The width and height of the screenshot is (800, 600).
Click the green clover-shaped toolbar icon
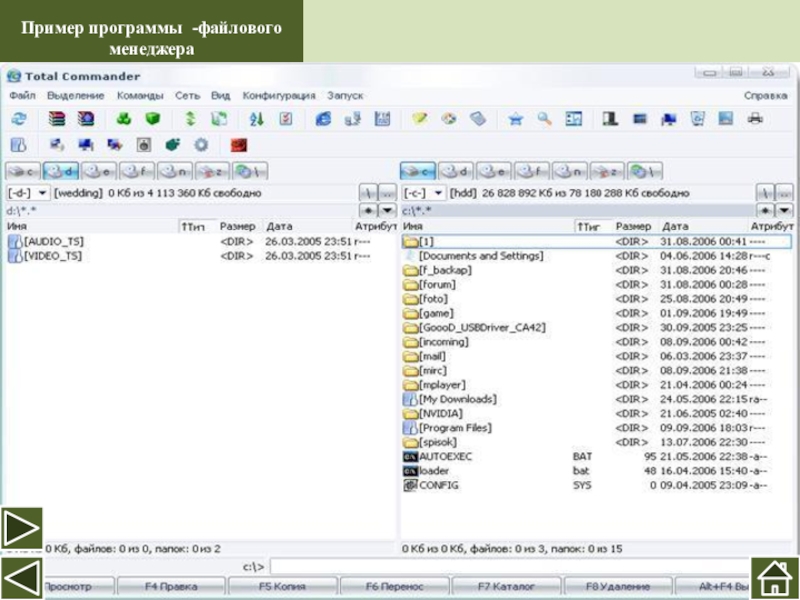tap(124, 119)
